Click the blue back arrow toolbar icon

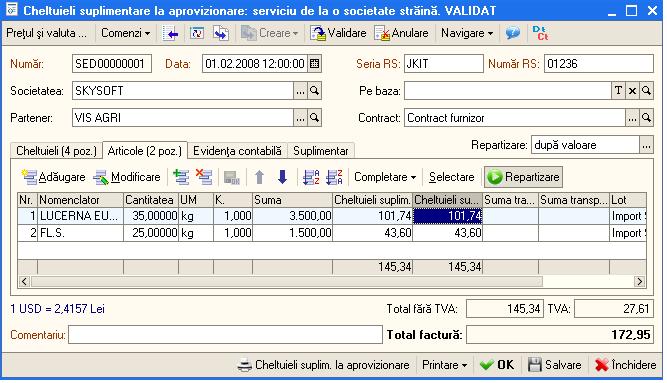170,33
